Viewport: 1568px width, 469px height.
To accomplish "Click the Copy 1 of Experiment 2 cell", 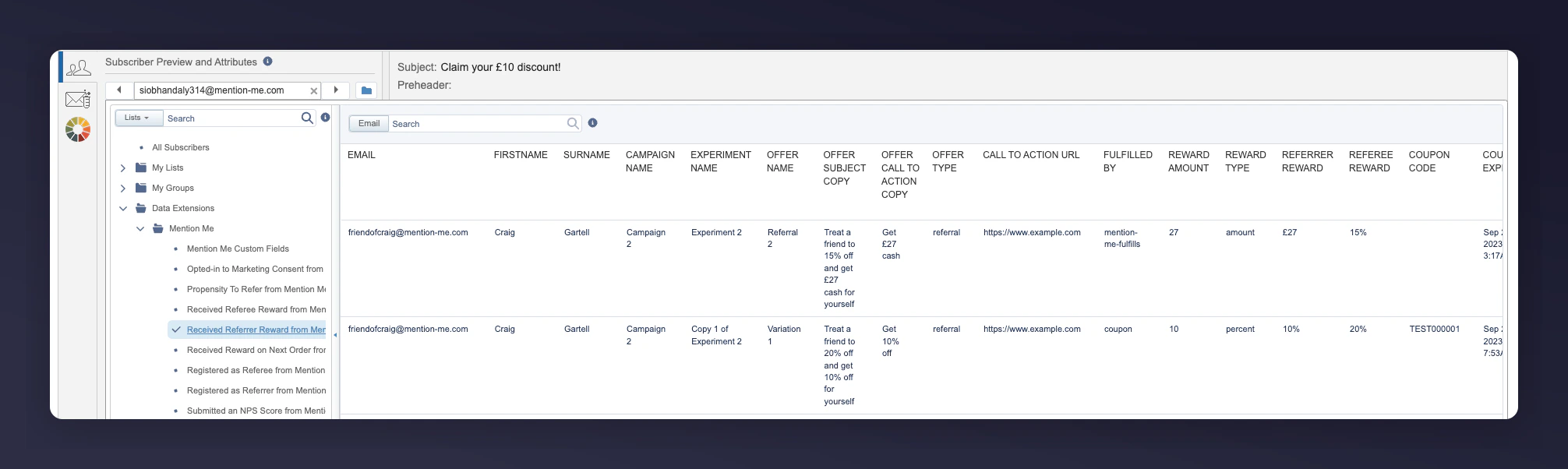I will pyautogui.click(x=716, y=335).
